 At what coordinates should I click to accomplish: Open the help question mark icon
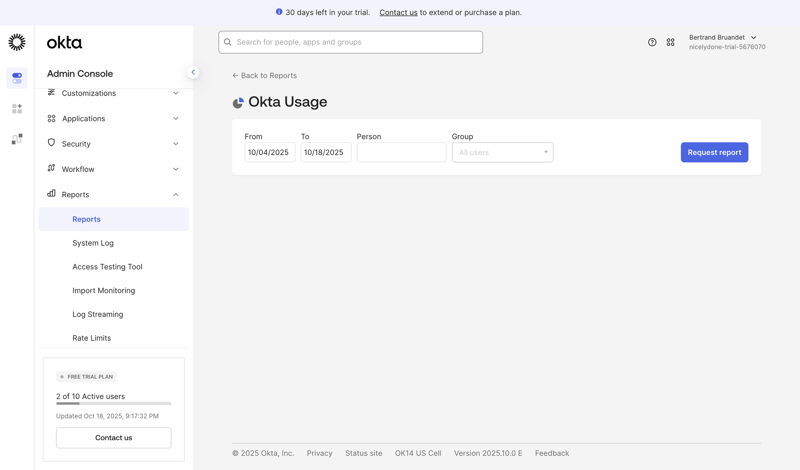click(652, 42)
